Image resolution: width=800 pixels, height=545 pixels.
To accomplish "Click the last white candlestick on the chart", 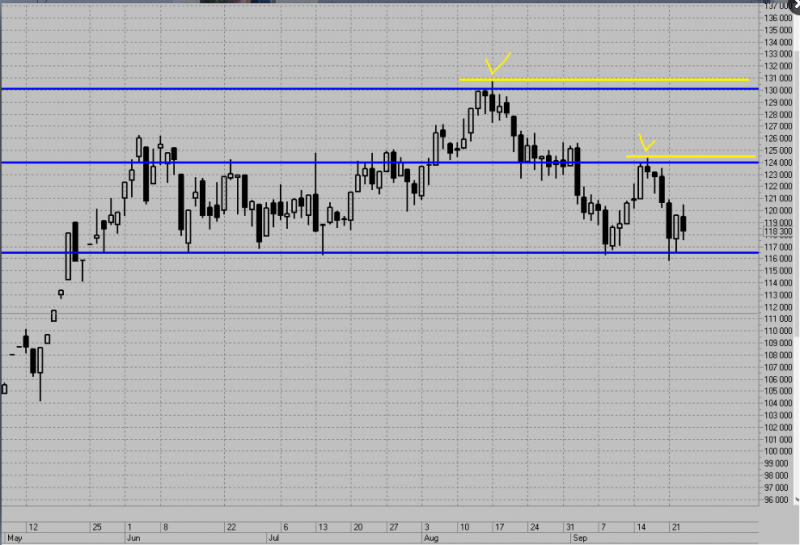I will (676, 227).
